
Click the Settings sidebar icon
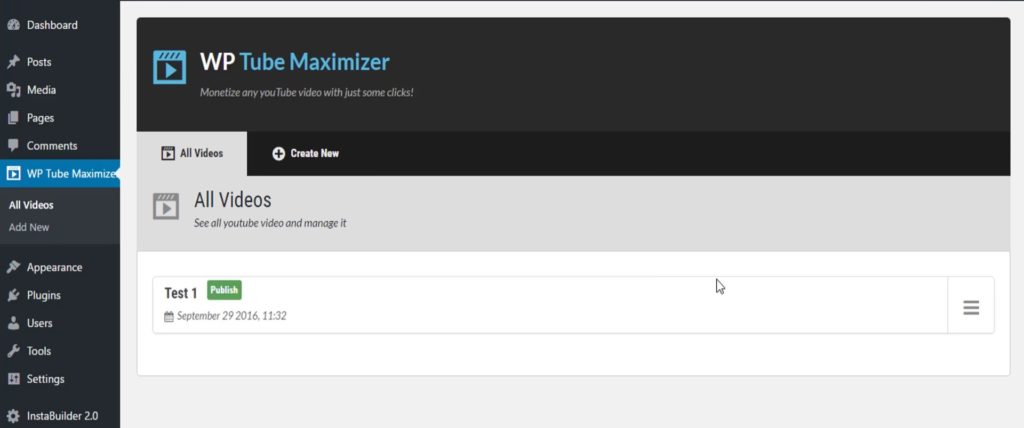13,379
